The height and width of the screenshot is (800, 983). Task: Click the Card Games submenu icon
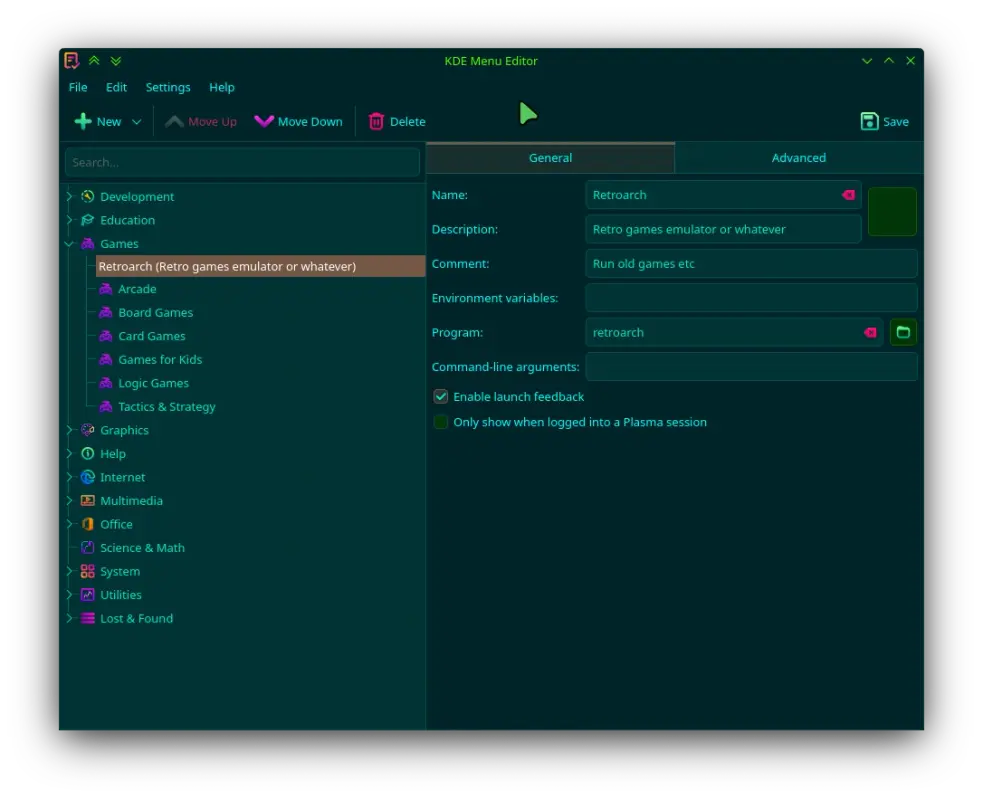click(x=106, y=336)
